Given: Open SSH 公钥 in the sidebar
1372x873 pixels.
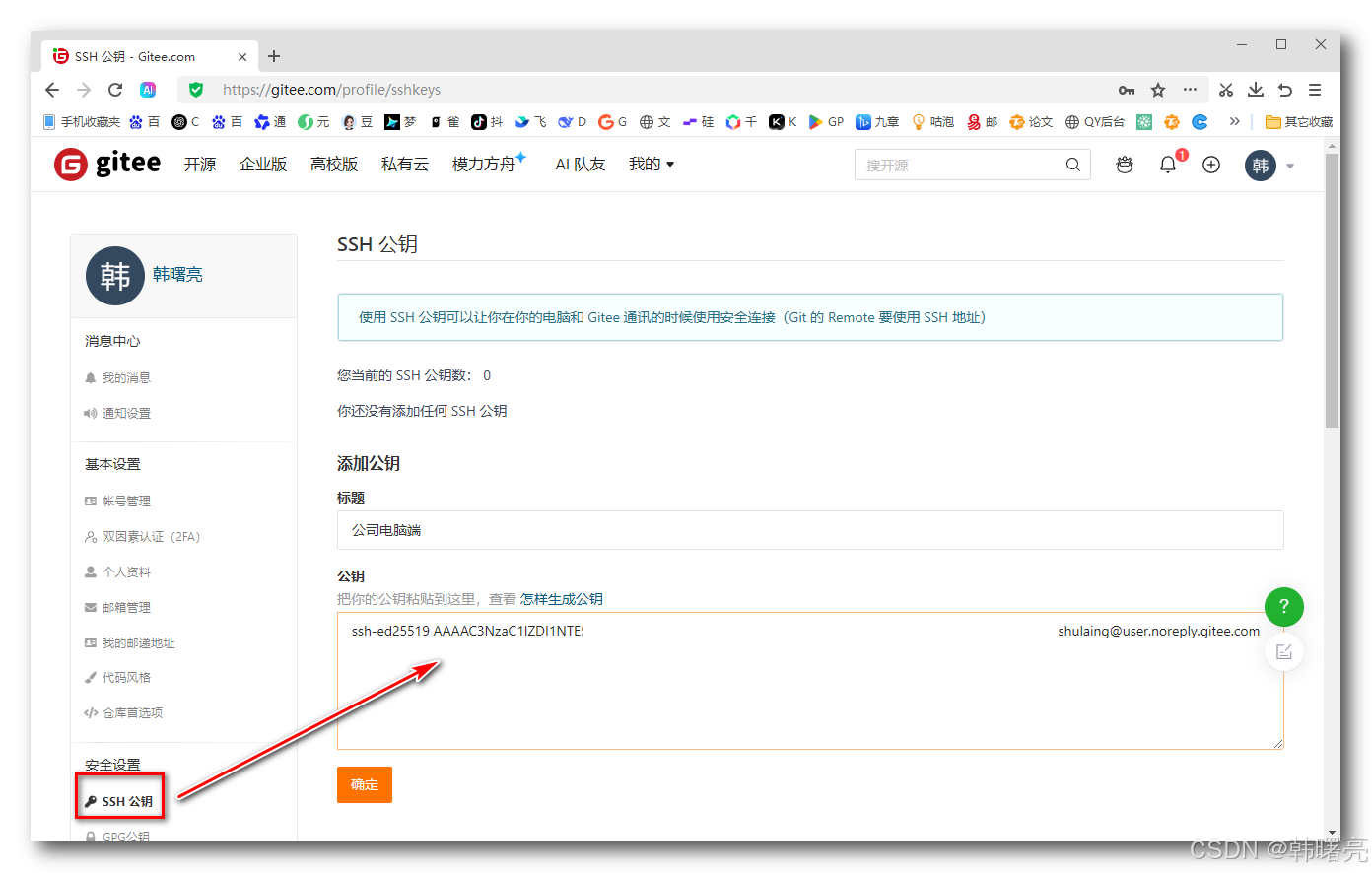Looking at the screenshot, I should click(x=119, y=801).
